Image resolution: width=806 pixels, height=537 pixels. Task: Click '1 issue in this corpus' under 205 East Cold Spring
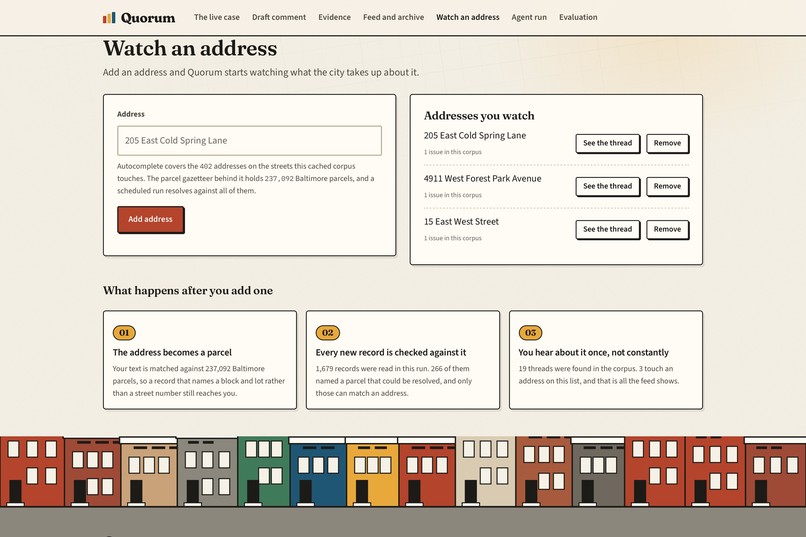coord(452,152)
